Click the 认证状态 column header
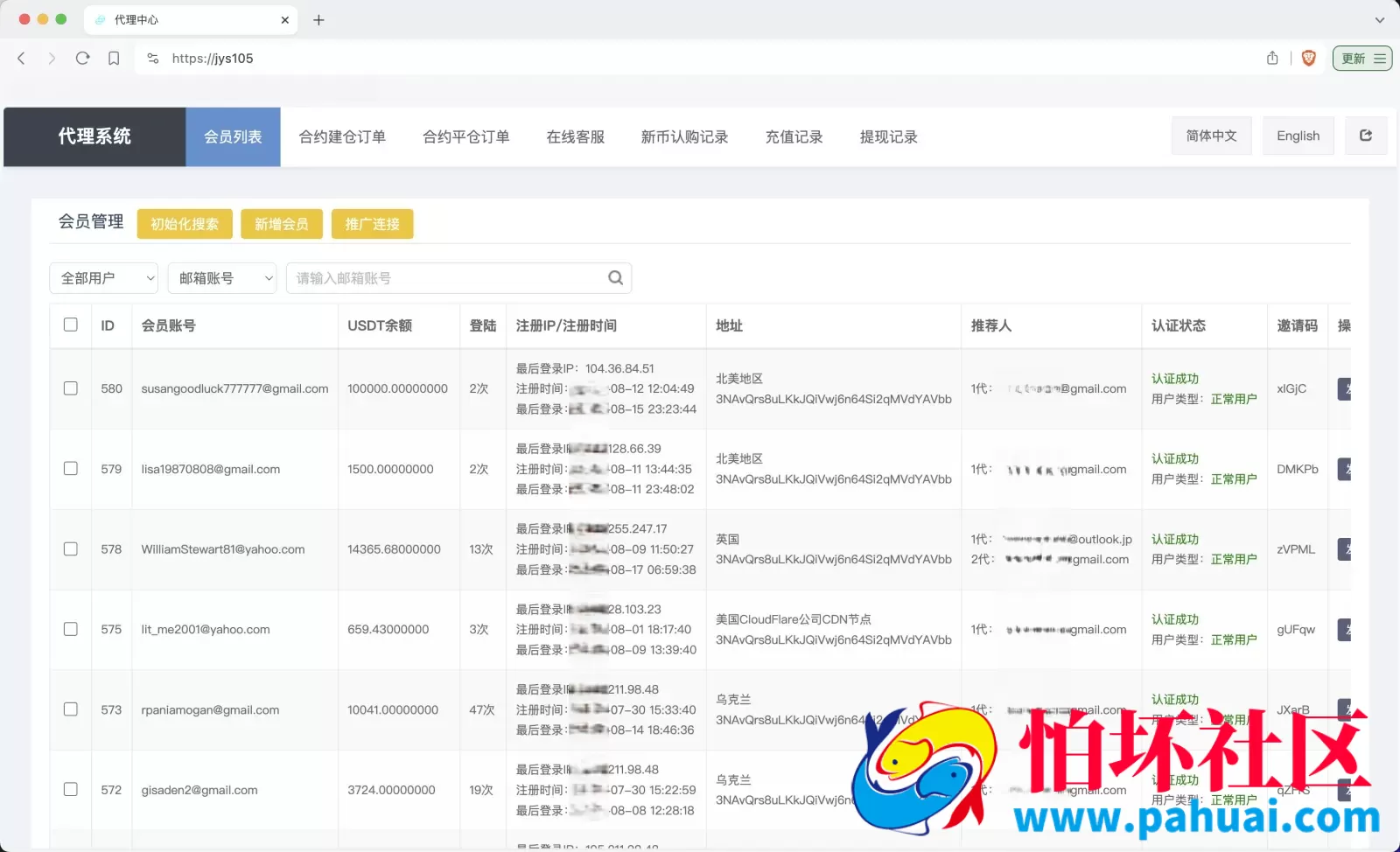 click(x=1179, y=325)
